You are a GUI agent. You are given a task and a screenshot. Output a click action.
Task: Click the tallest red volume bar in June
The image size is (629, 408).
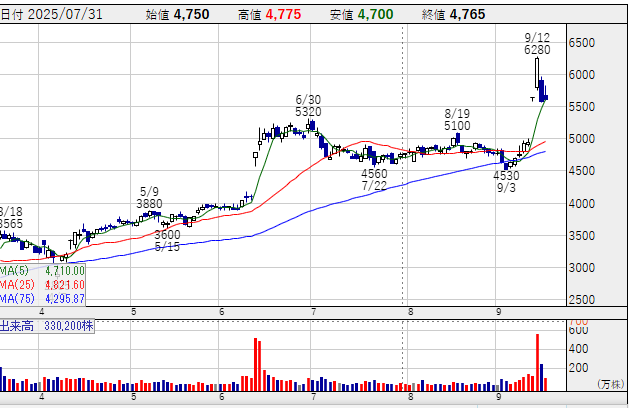click(256, 365)
